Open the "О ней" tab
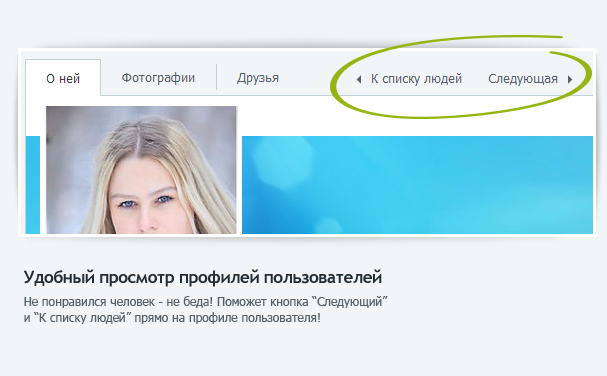607x376 pixels. pyautogui.click(x=63, y=78)
